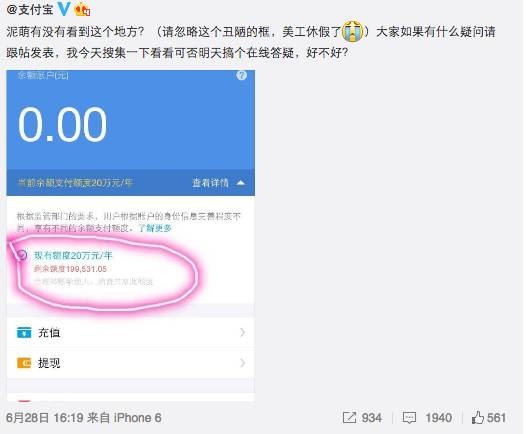Viewport: 526px width, 434px height.
Task: Click the blue verified V badge
Action: 64,9
